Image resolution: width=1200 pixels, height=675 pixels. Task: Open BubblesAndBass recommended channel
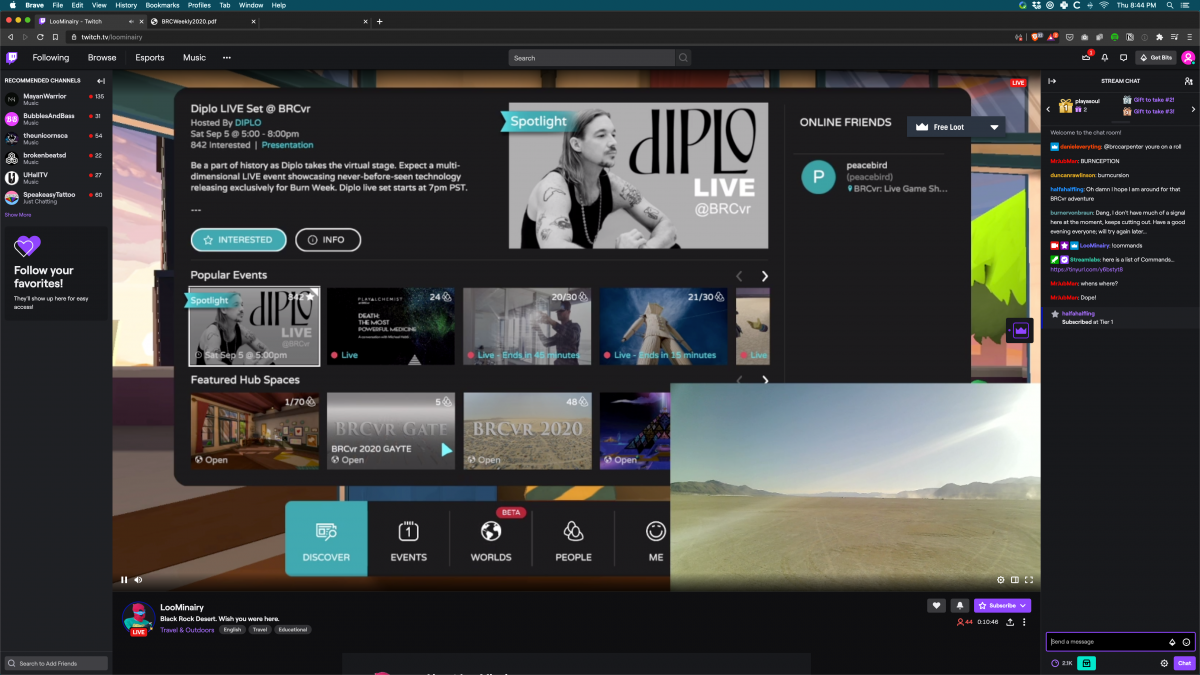55,118
